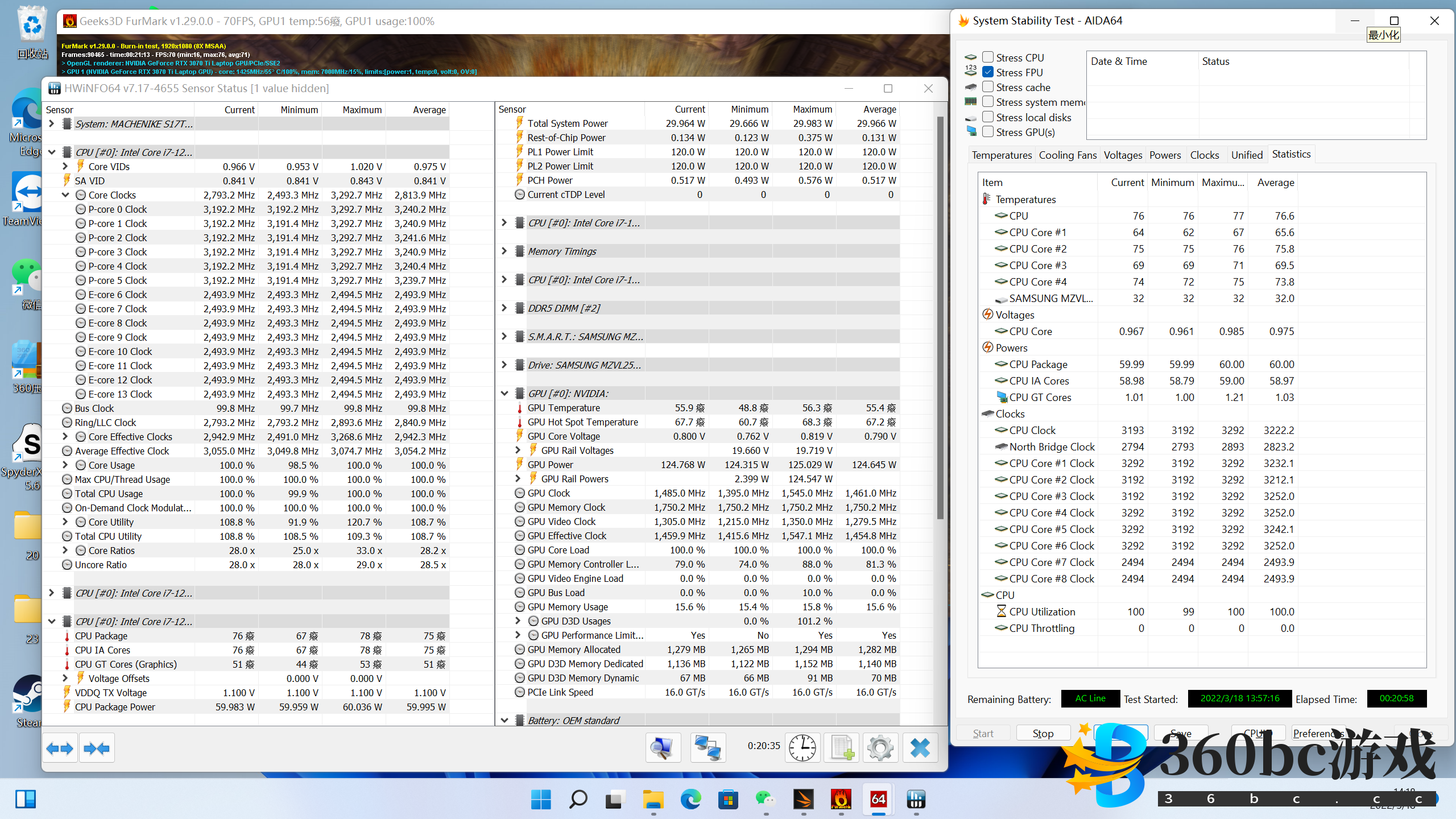This screenshot has width=1456, height=819.
Task: Enable the Stress GPU(s) checkbox
Action: (x=988, y=132)
